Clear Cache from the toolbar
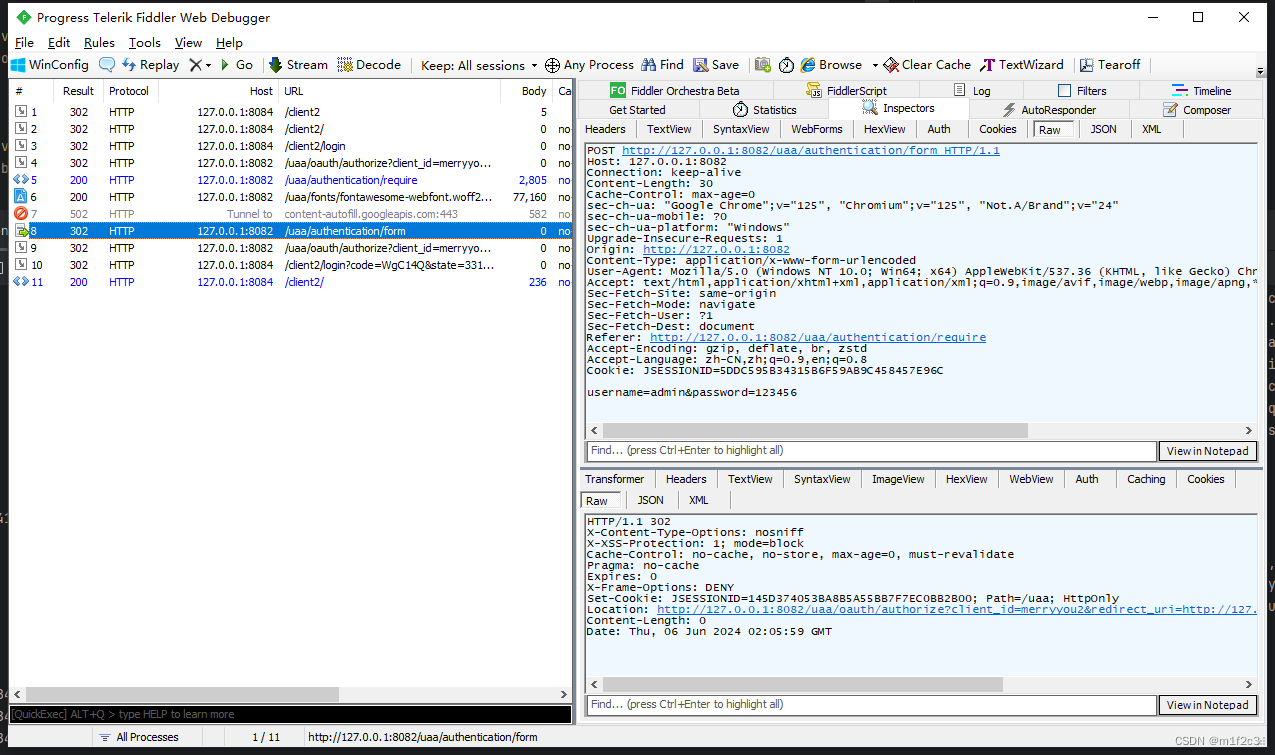Viewport: 1275px width, 755px height. coord(927,65)
